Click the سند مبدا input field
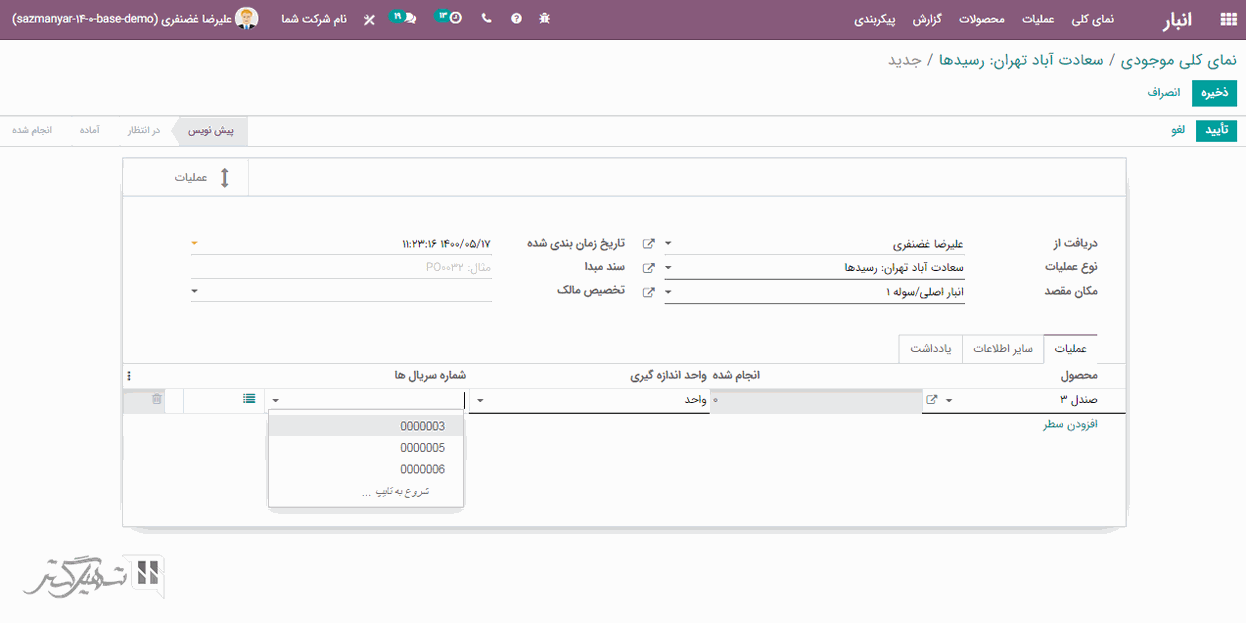 click(x=341, y=267)
